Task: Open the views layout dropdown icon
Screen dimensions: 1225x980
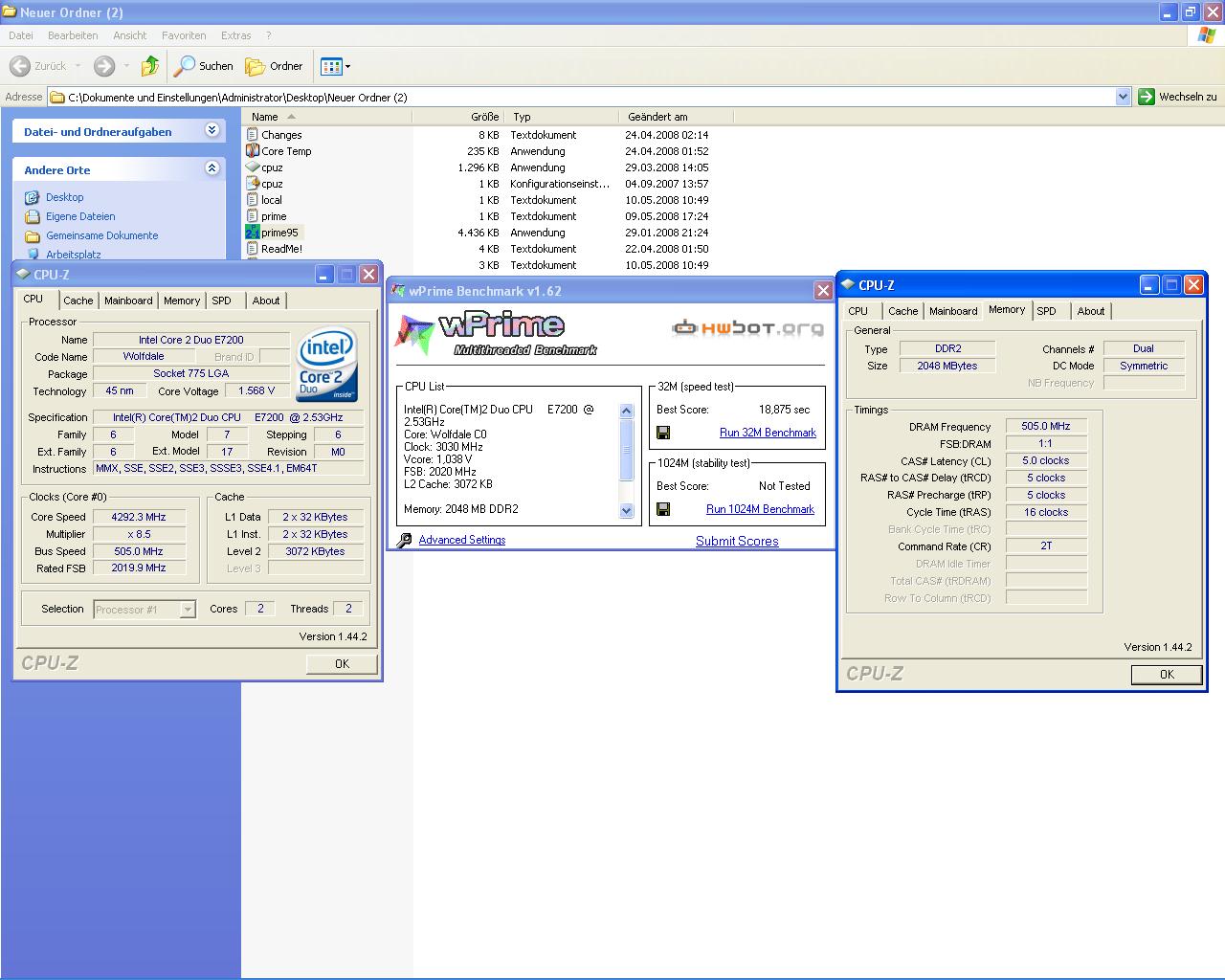Action: [x=336, y=66]
